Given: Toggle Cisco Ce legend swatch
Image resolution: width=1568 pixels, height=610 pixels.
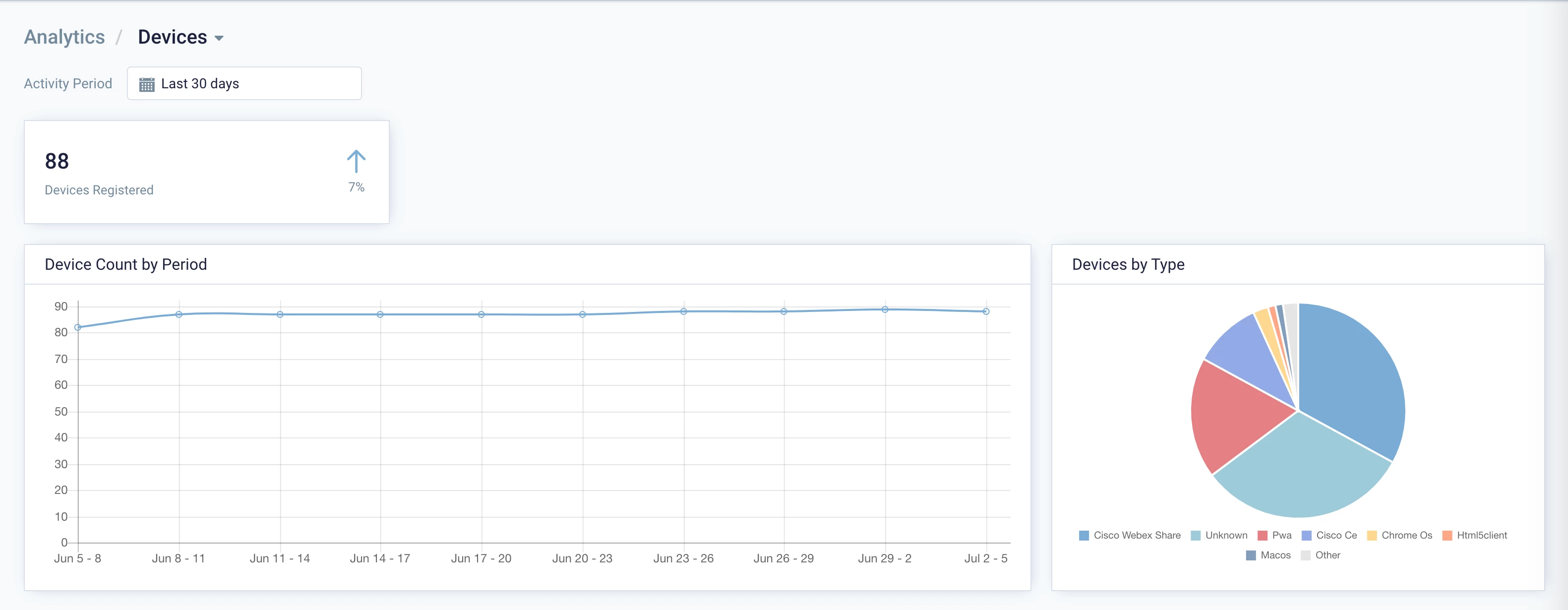Looking at the screenshot, I should pos(1306,536).
